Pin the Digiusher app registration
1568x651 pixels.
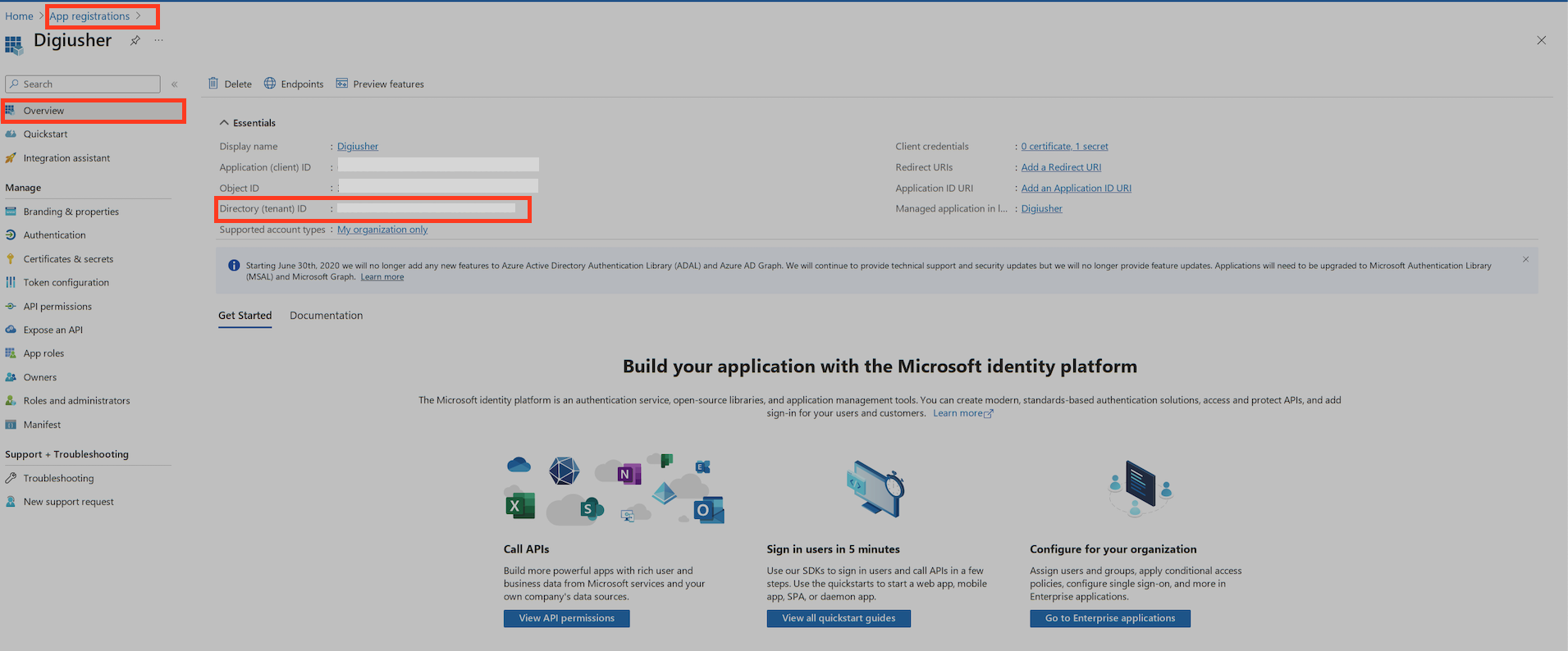pyautogui.click(x=135, y=40)
